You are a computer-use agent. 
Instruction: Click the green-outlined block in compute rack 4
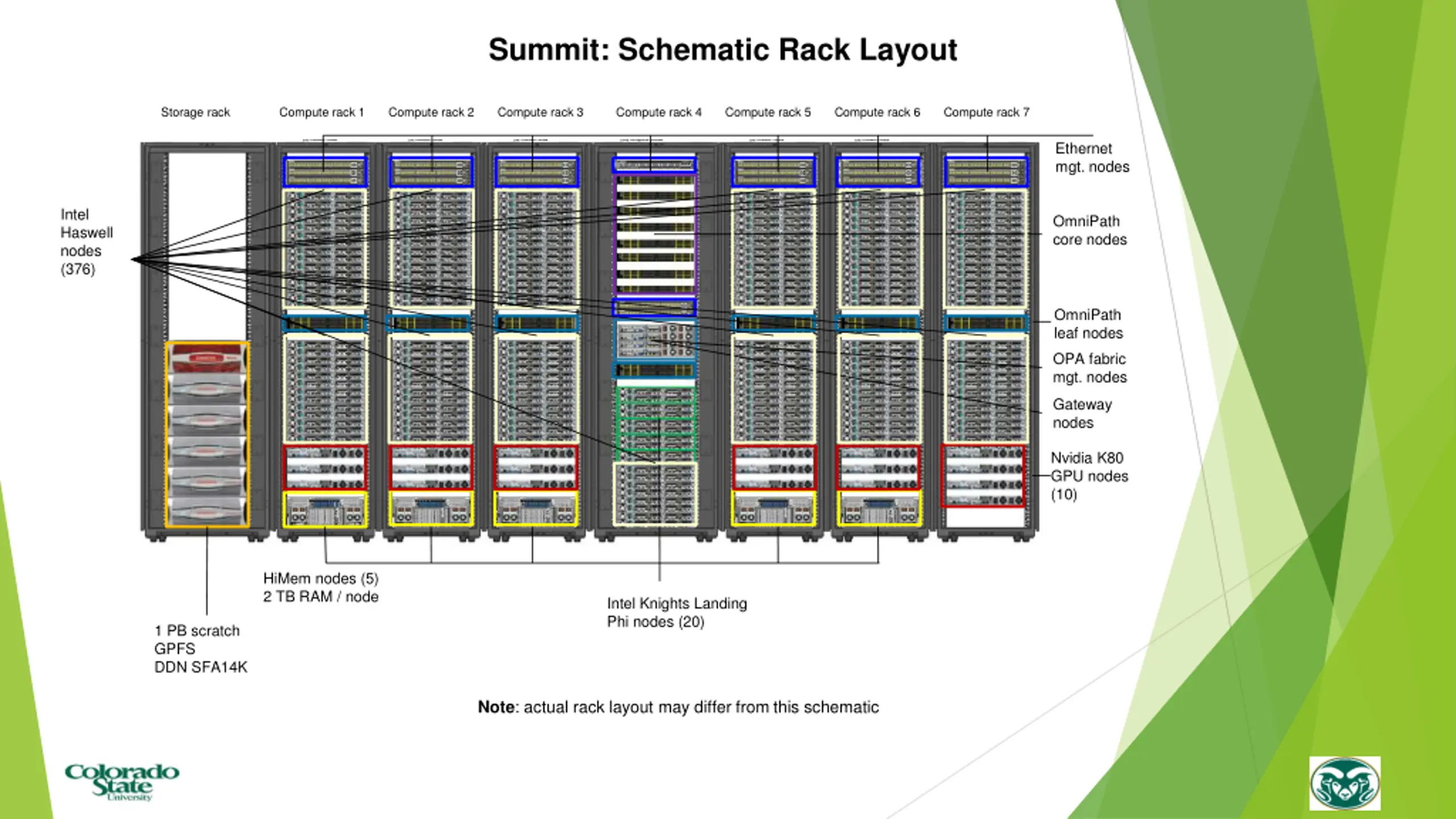click(x=656, y=424)
